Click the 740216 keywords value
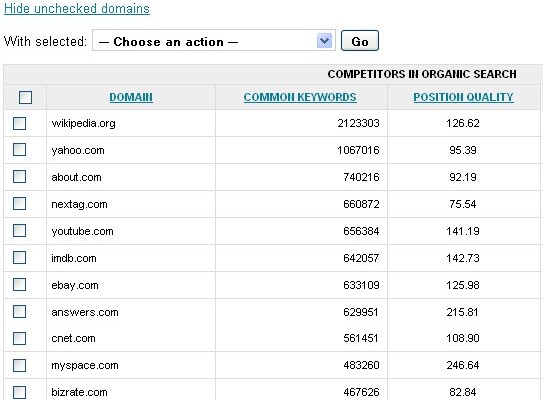 tap(361, 177)
